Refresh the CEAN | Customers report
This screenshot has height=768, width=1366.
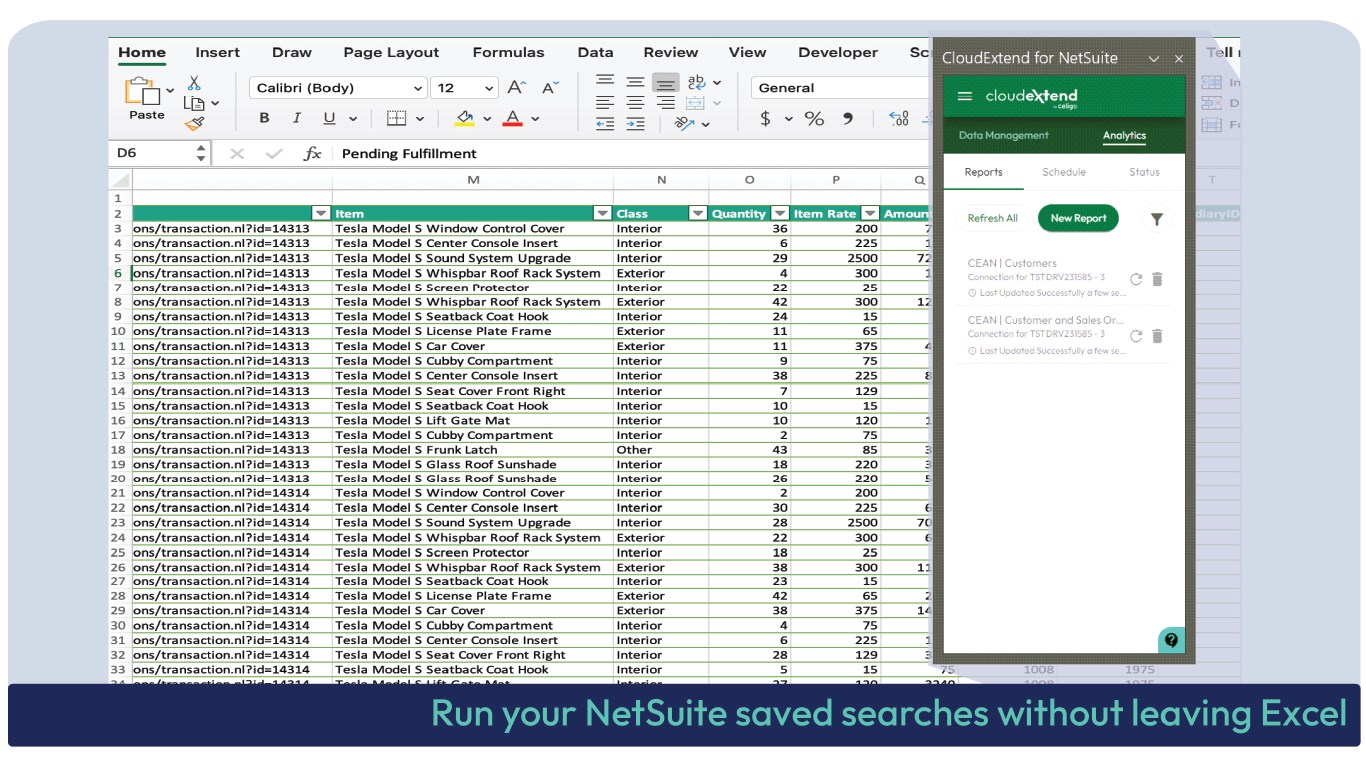[x=1136, y=280]
